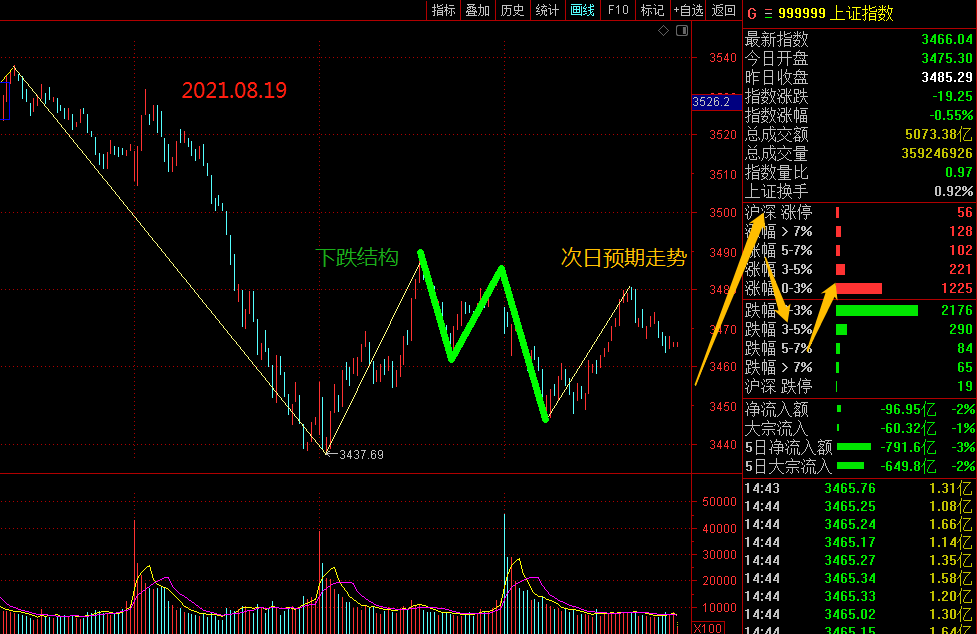This screenshot has height=634, width=977.
Task: Add the index to watchlist with +自选
Action: point(688,10)
